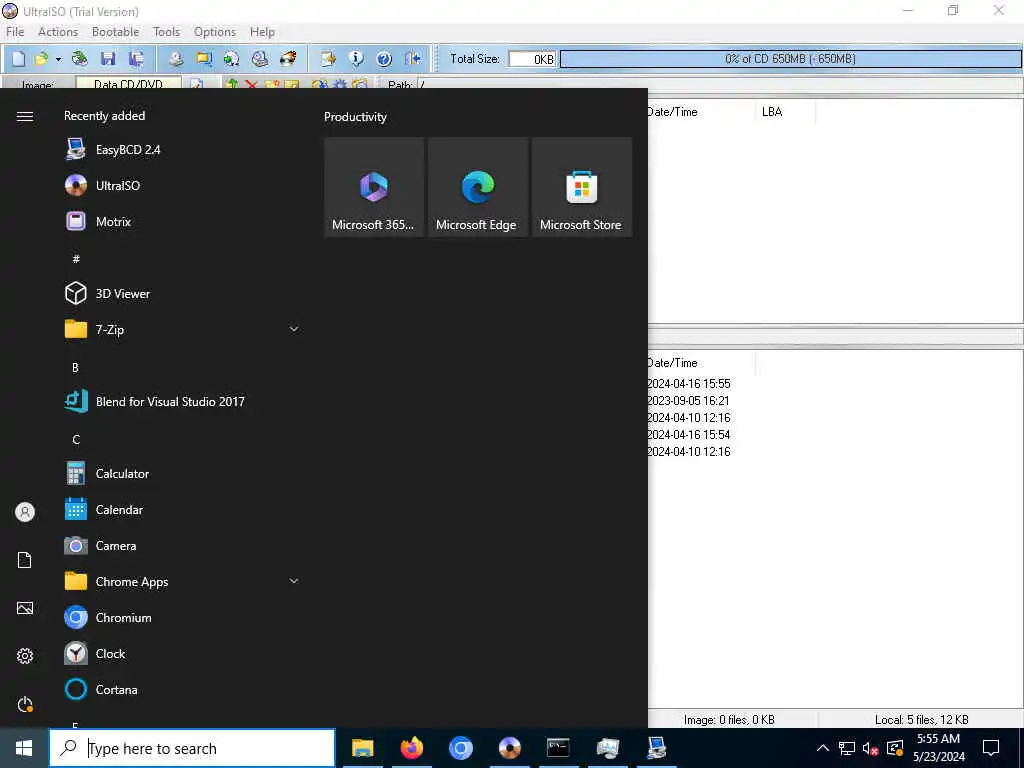Click the upper pane Date/Time column header
The width and height of the screenshot is (1024, 768).
click(x=700, y=112)
